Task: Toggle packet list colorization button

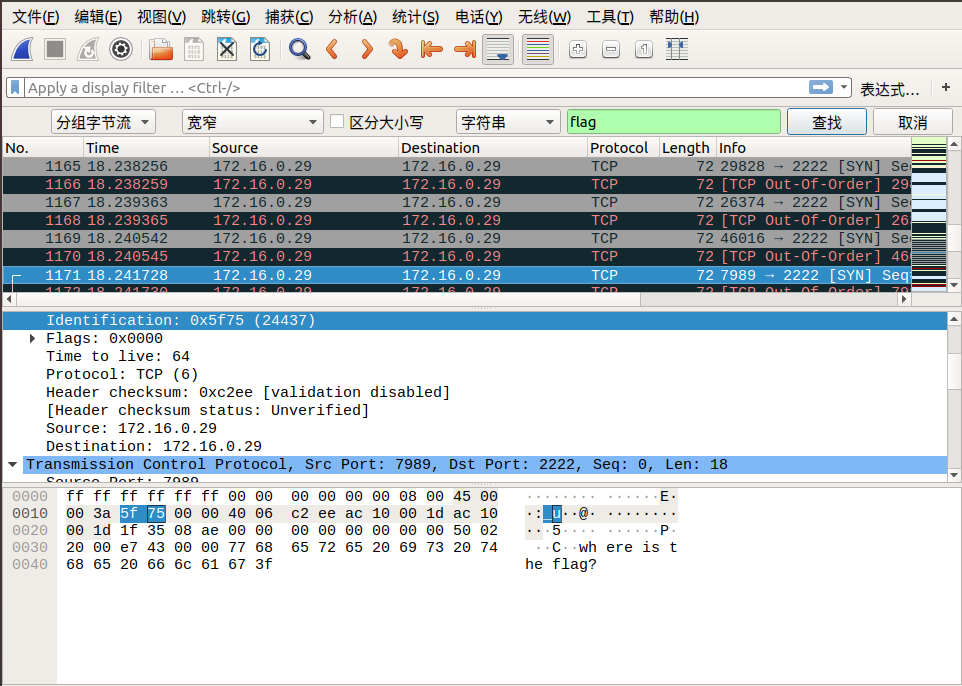Action: click(537, 49)
